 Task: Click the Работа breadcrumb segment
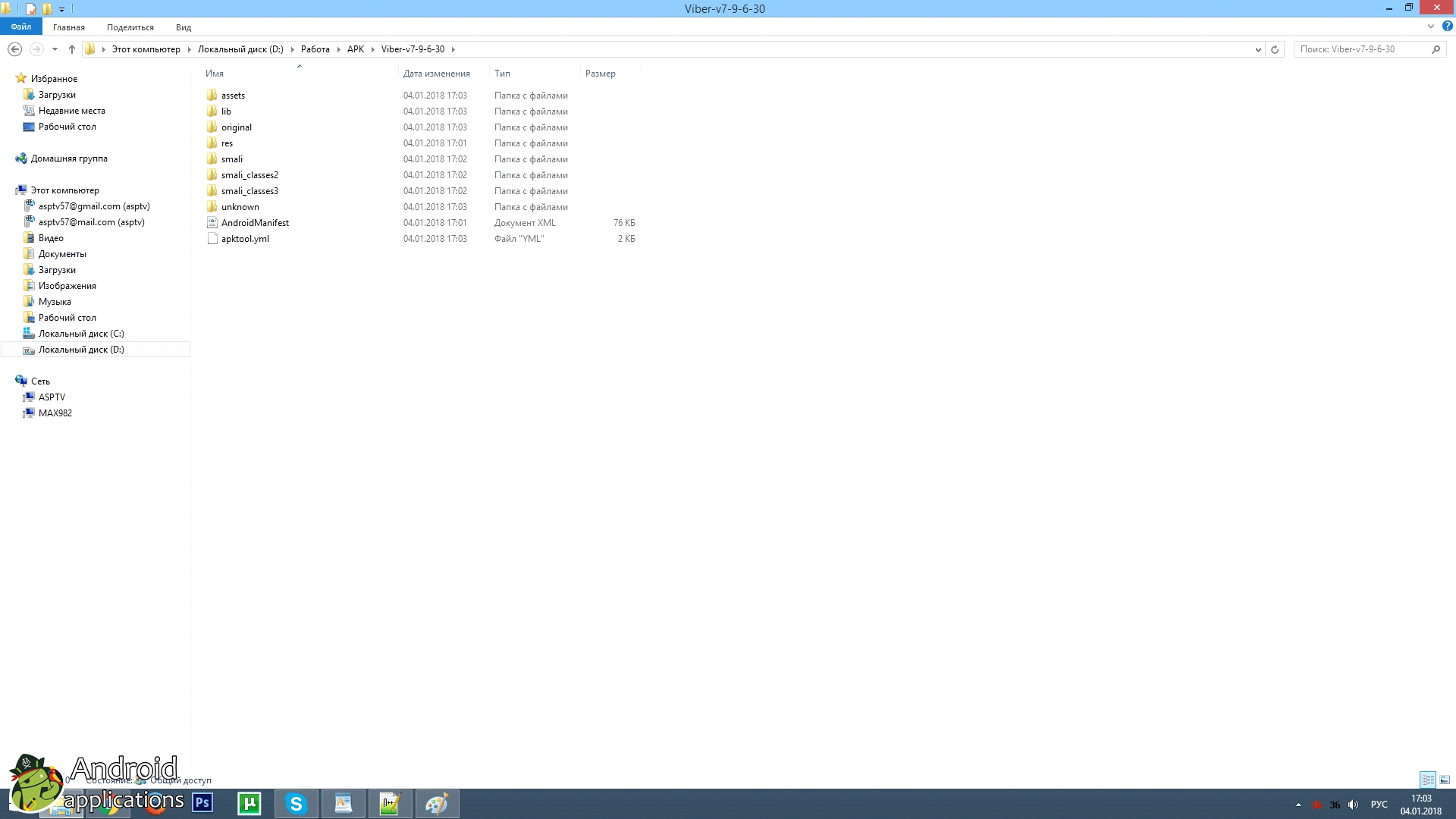pyautogui.click(x=315, y=49)
